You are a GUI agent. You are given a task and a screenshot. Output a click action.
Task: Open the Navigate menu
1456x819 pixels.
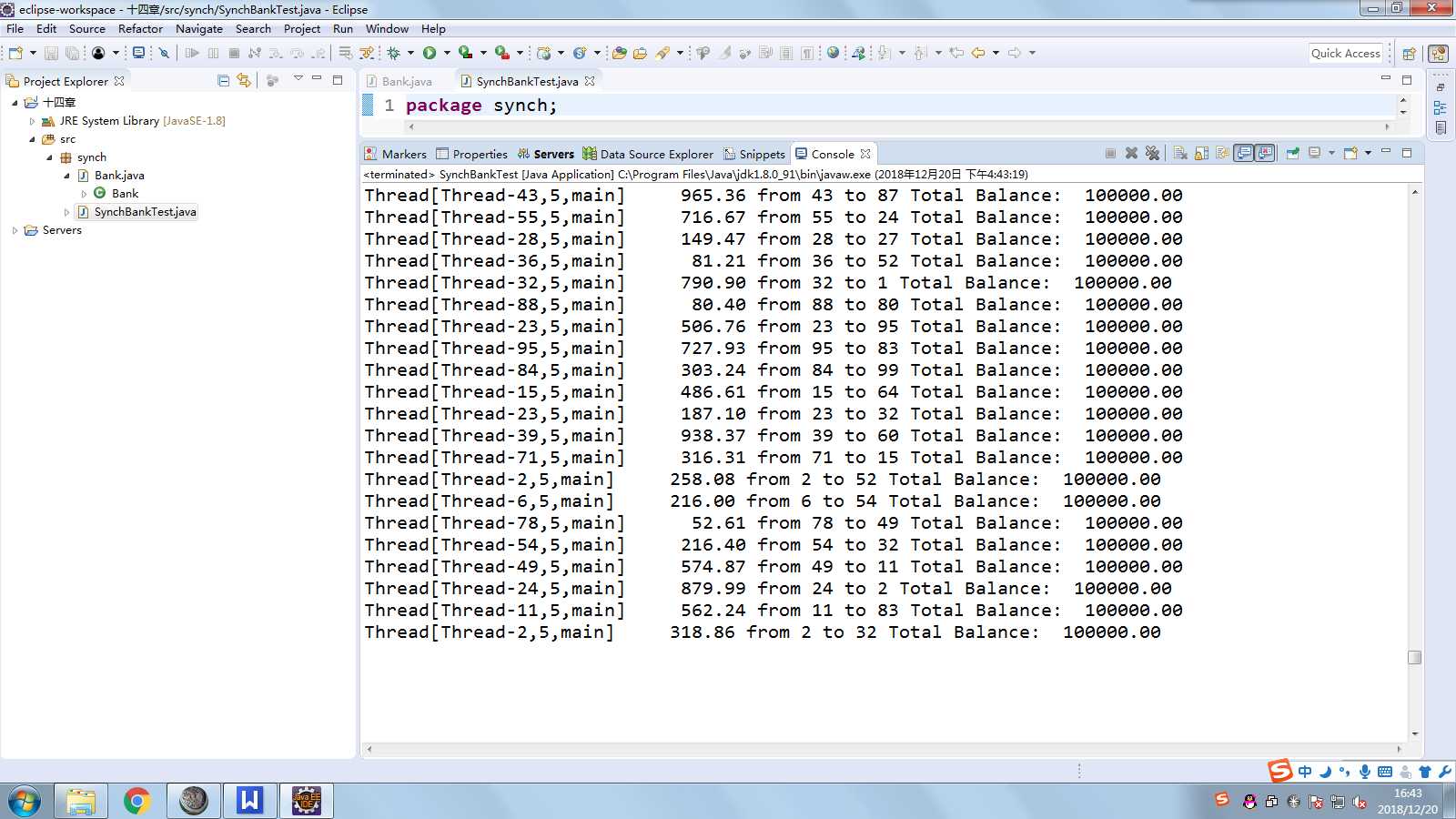(x=199, y=29)
